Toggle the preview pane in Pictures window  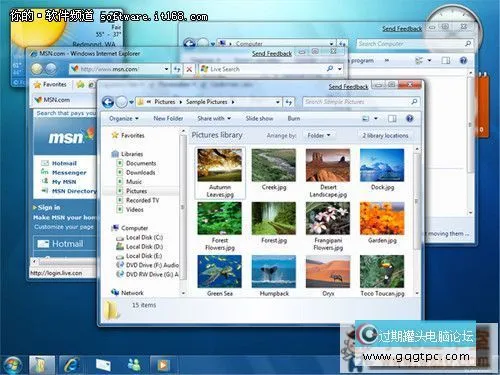[392, 119]
